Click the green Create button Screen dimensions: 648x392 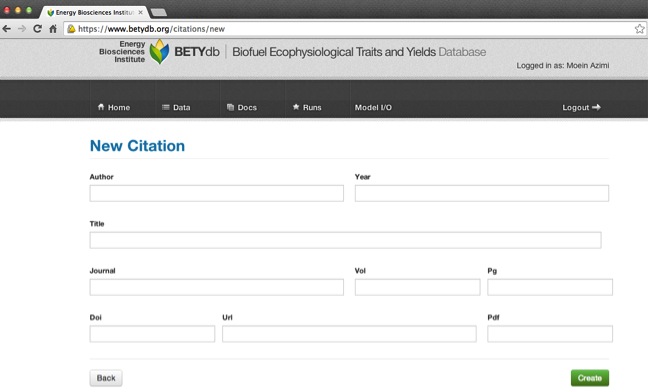590,378
